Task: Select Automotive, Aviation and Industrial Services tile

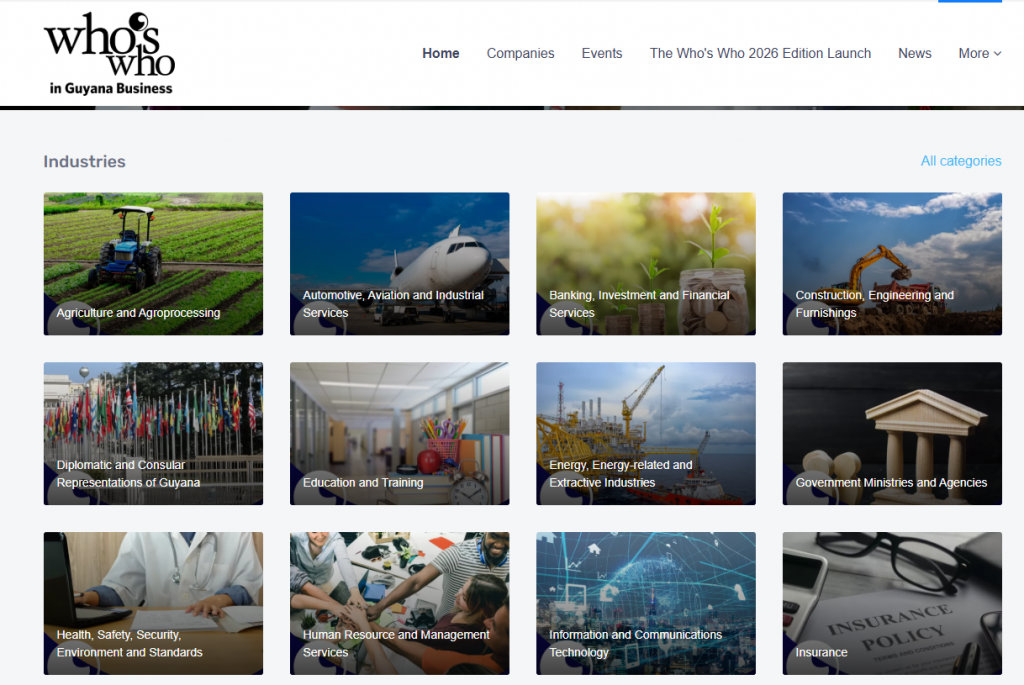Action: tap(399, 264)
